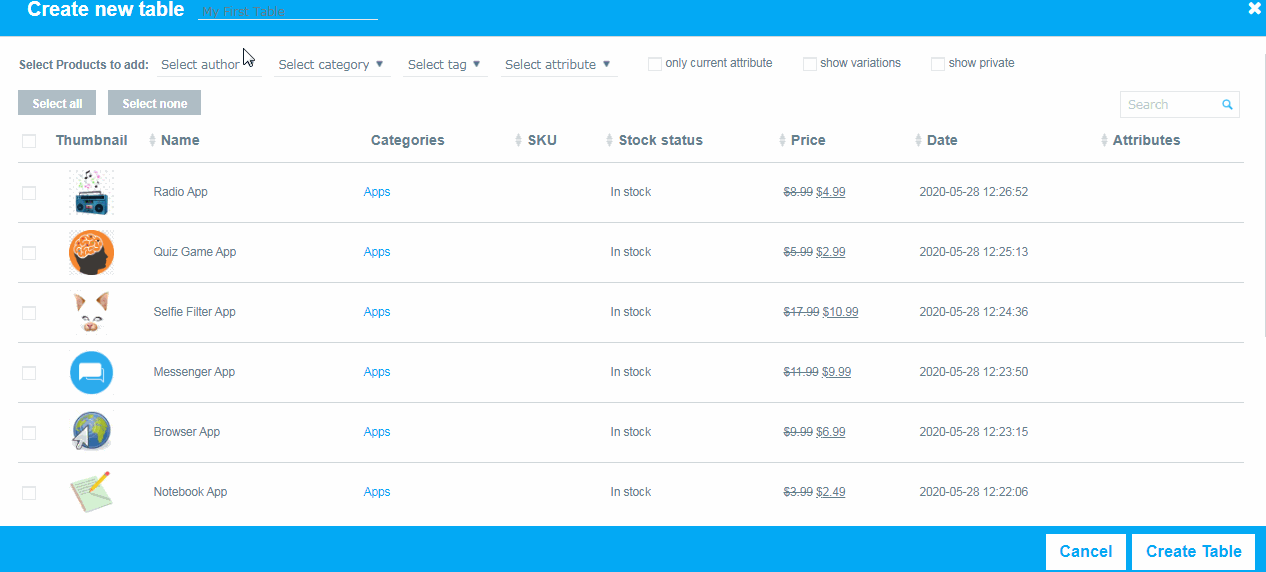Viewport: 1266px width, 572px height.
Task: Click the Messenger App product name
Action: coord(194,372)
